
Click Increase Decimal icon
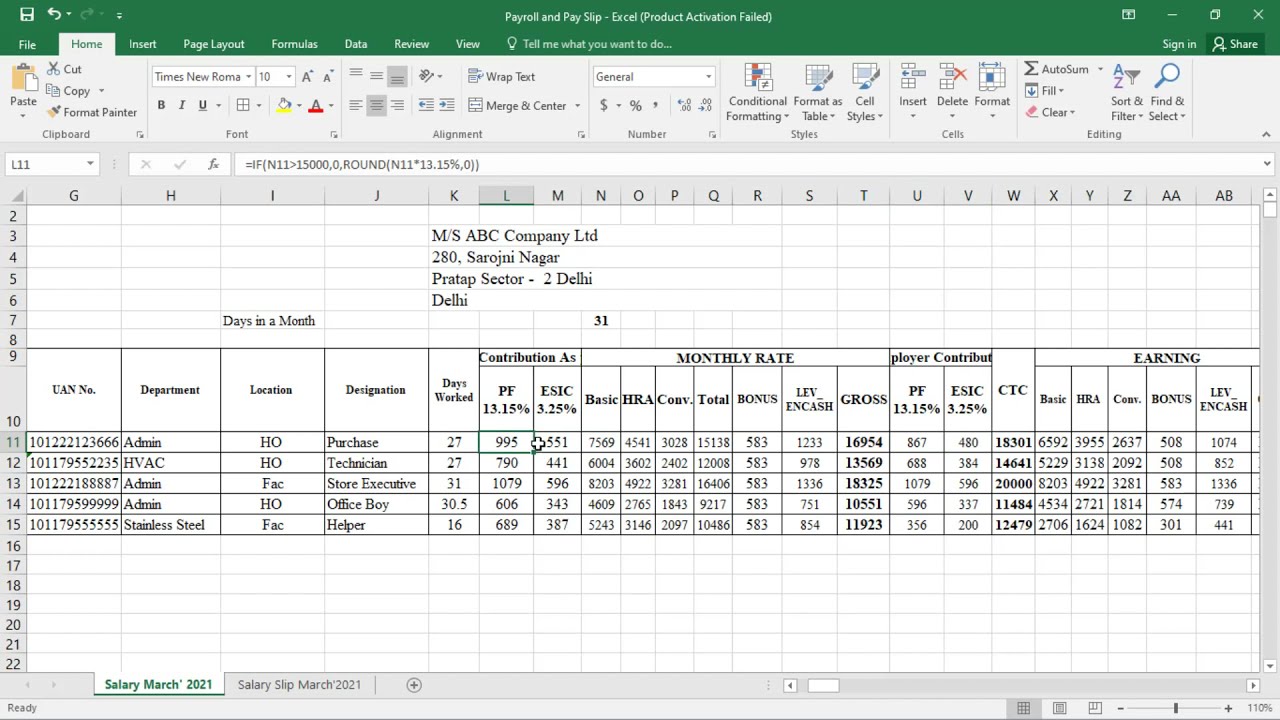coord(684,105)
